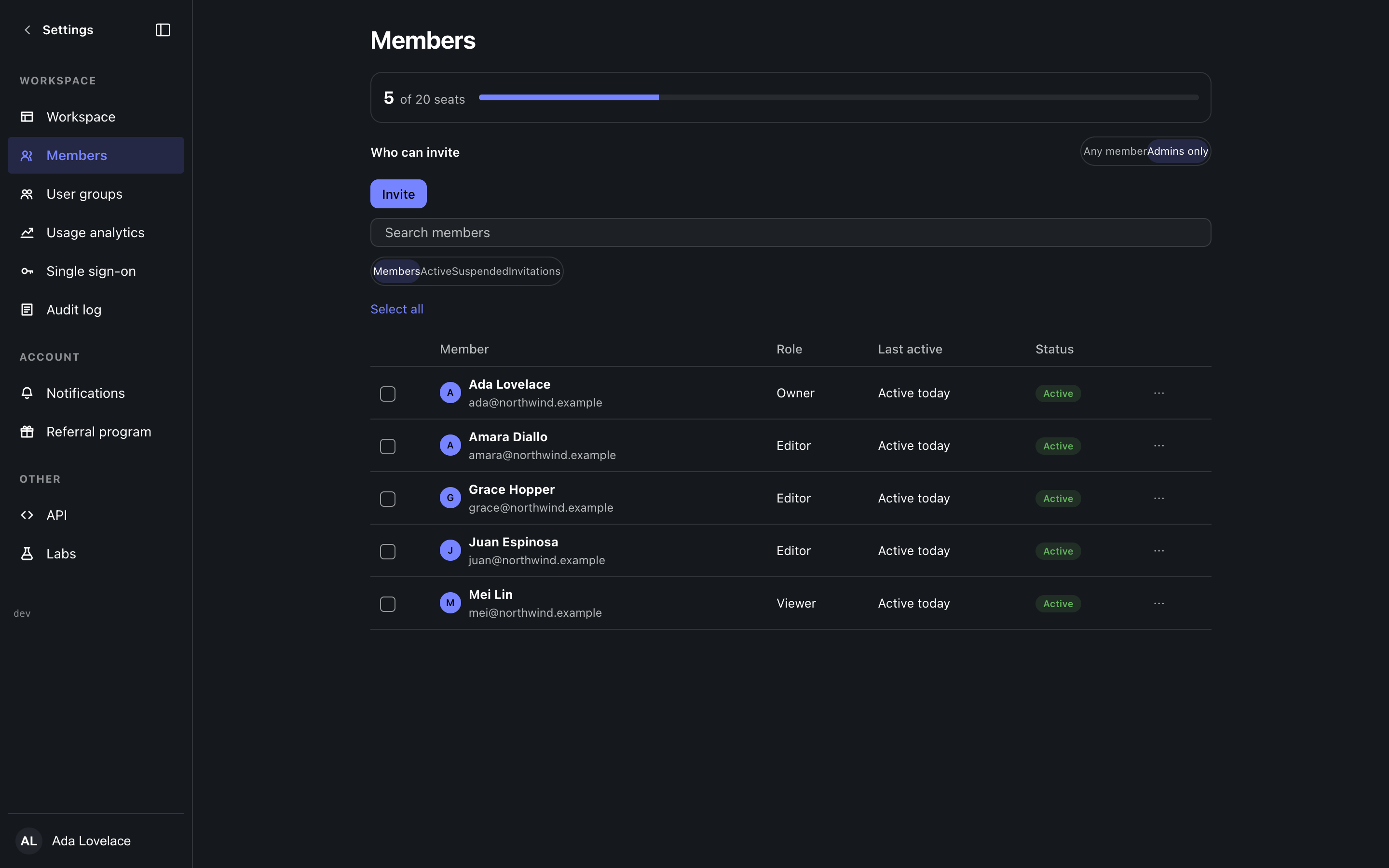Click the Notifications bell icon
Image resolution: width=1389 pixels, height=868 pixels.
click(27, 393)
